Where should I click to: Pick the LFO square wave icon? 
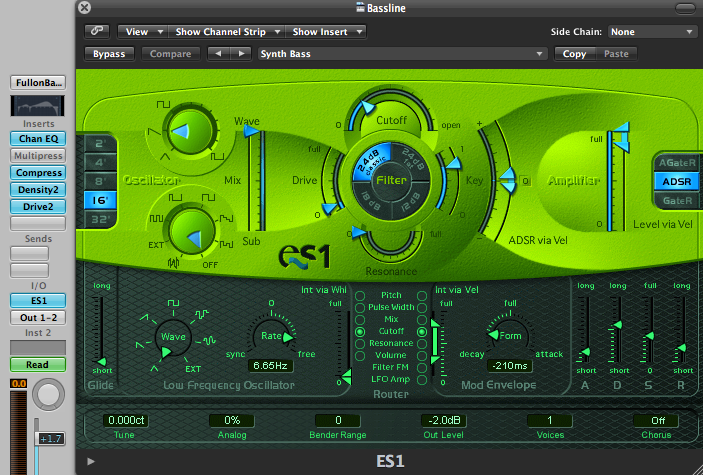[174, 303]
